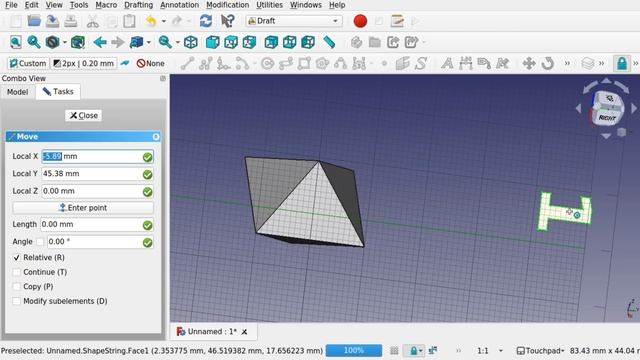Viewport: 640px width, 360px height.
Task: Click the Draft rectangle tool icon
Action: coord(304,64)
